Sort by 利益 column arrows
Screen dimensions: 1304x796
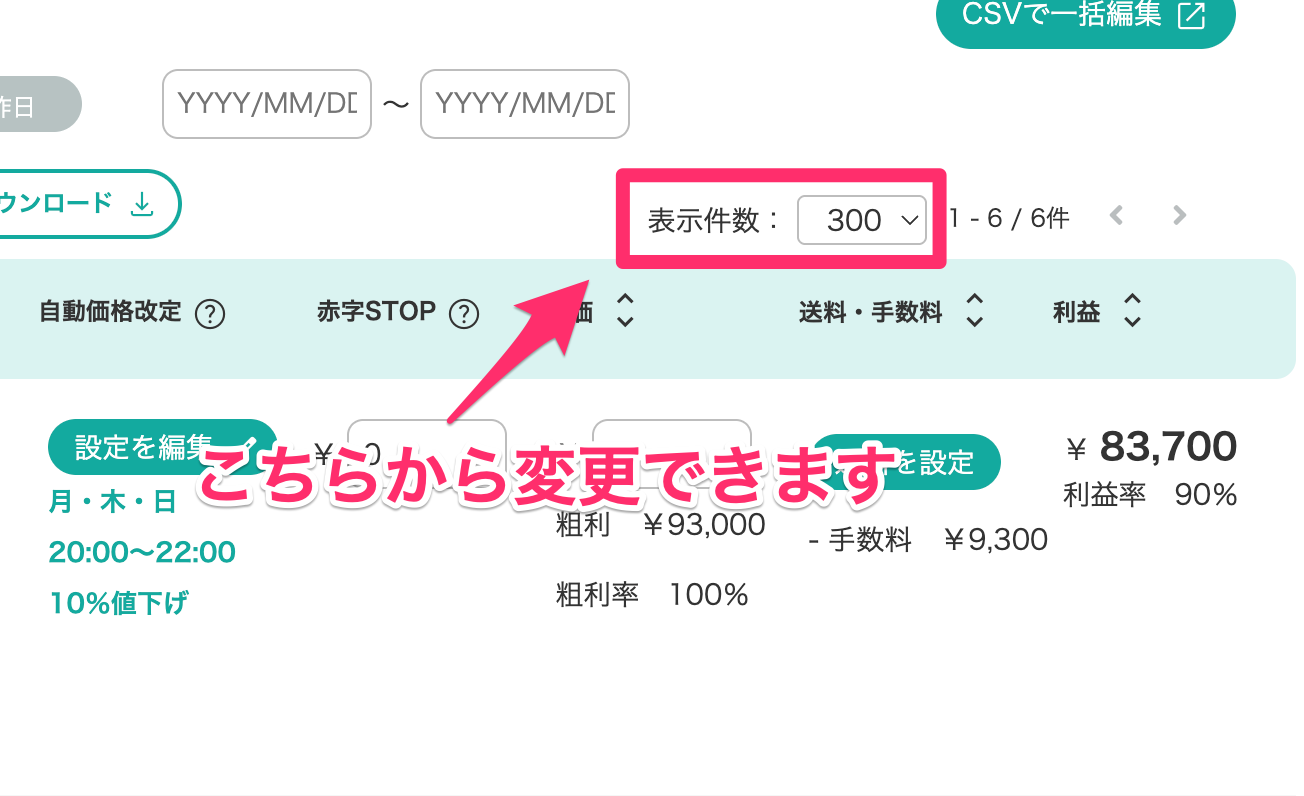pyautogui.click(x=1132, y=311)
